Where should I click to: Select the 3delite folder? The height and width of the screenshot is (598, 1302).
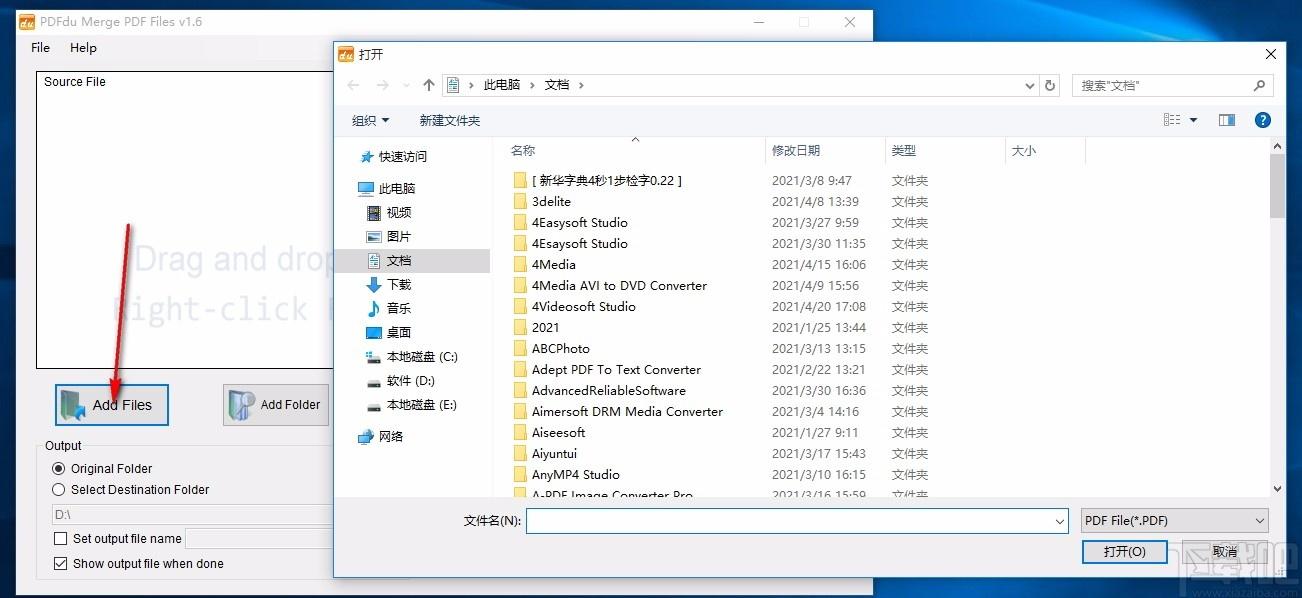[x=551, y=201]
